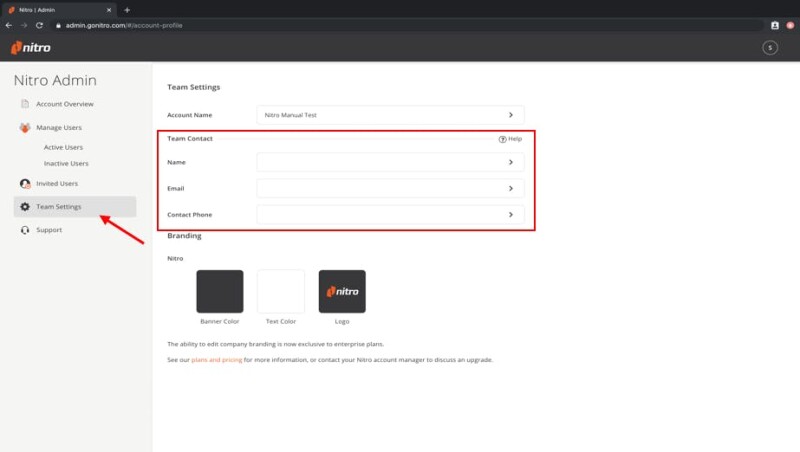Viewport: 800px width, 452px height.
Task: Show Active Users list
Action: 63,147
